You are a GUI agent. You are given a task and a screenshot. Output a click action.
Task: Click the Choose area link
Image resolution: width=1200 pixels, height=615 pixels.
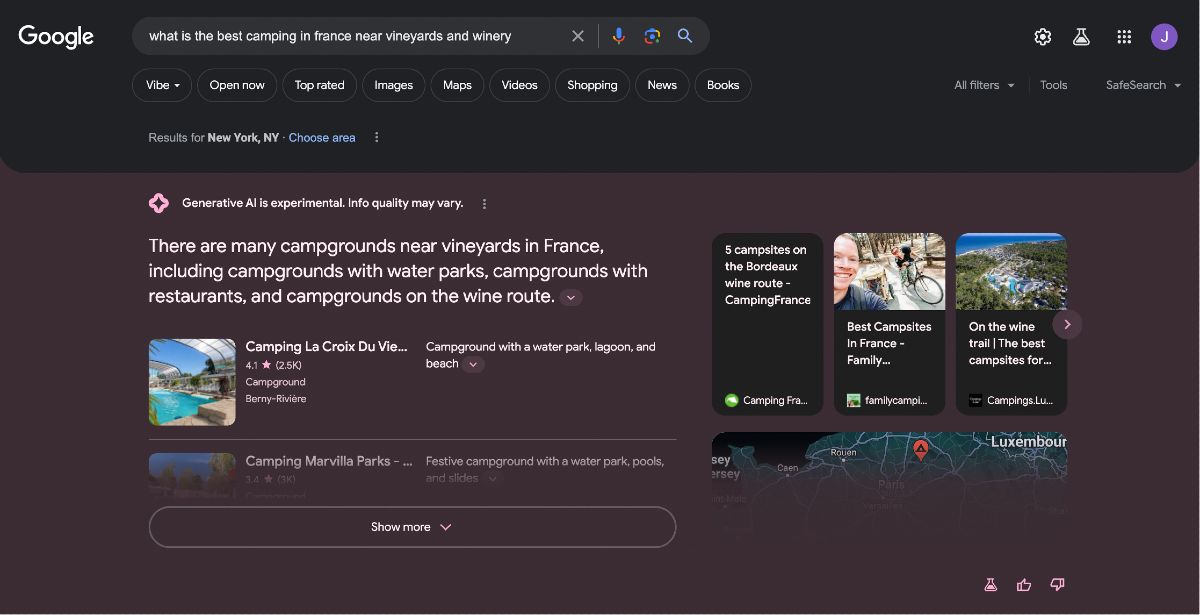tap(322, 138)
